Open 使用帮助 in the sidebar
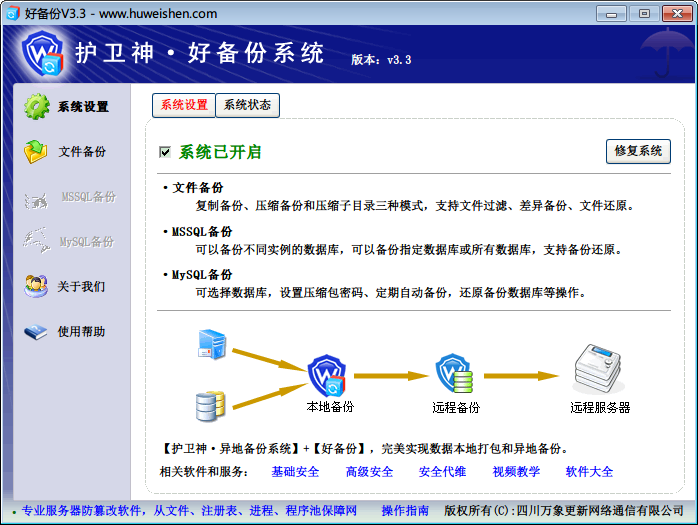 (81, 331)
